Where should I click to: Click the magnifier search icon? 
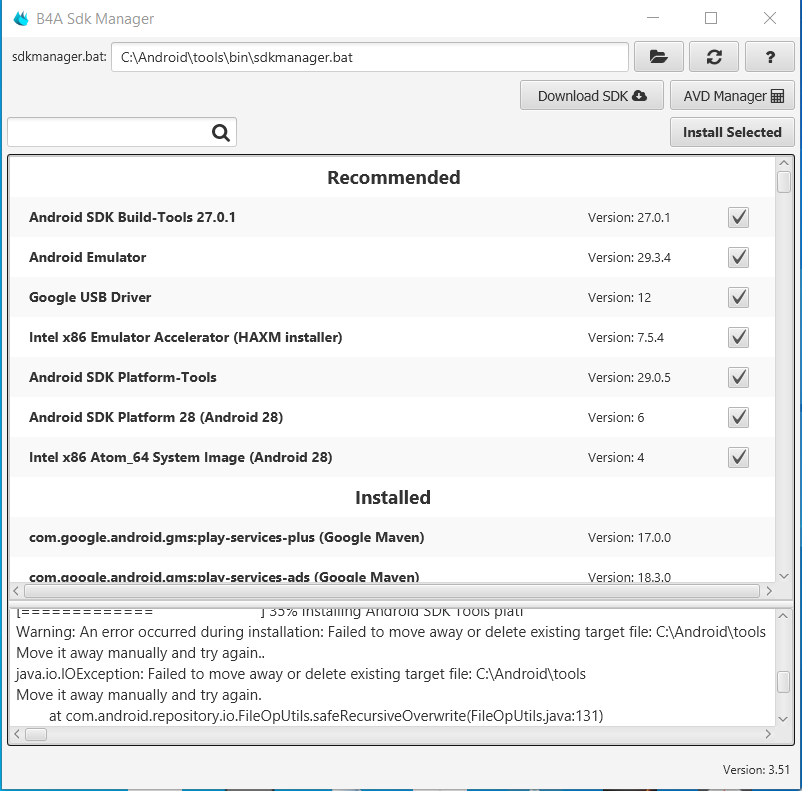tap(221, 132)
